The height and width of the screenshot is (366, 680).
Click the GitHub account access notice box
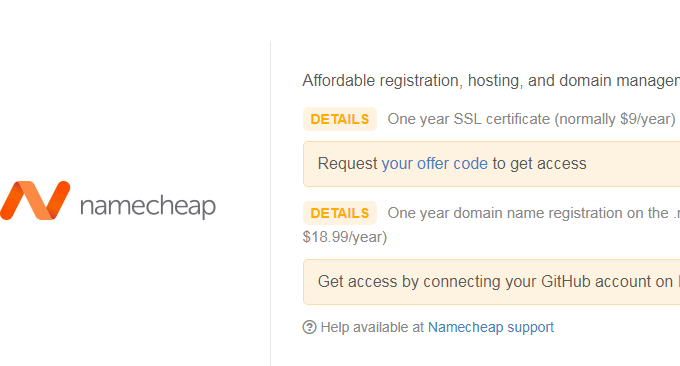click(x=491, y=282)
